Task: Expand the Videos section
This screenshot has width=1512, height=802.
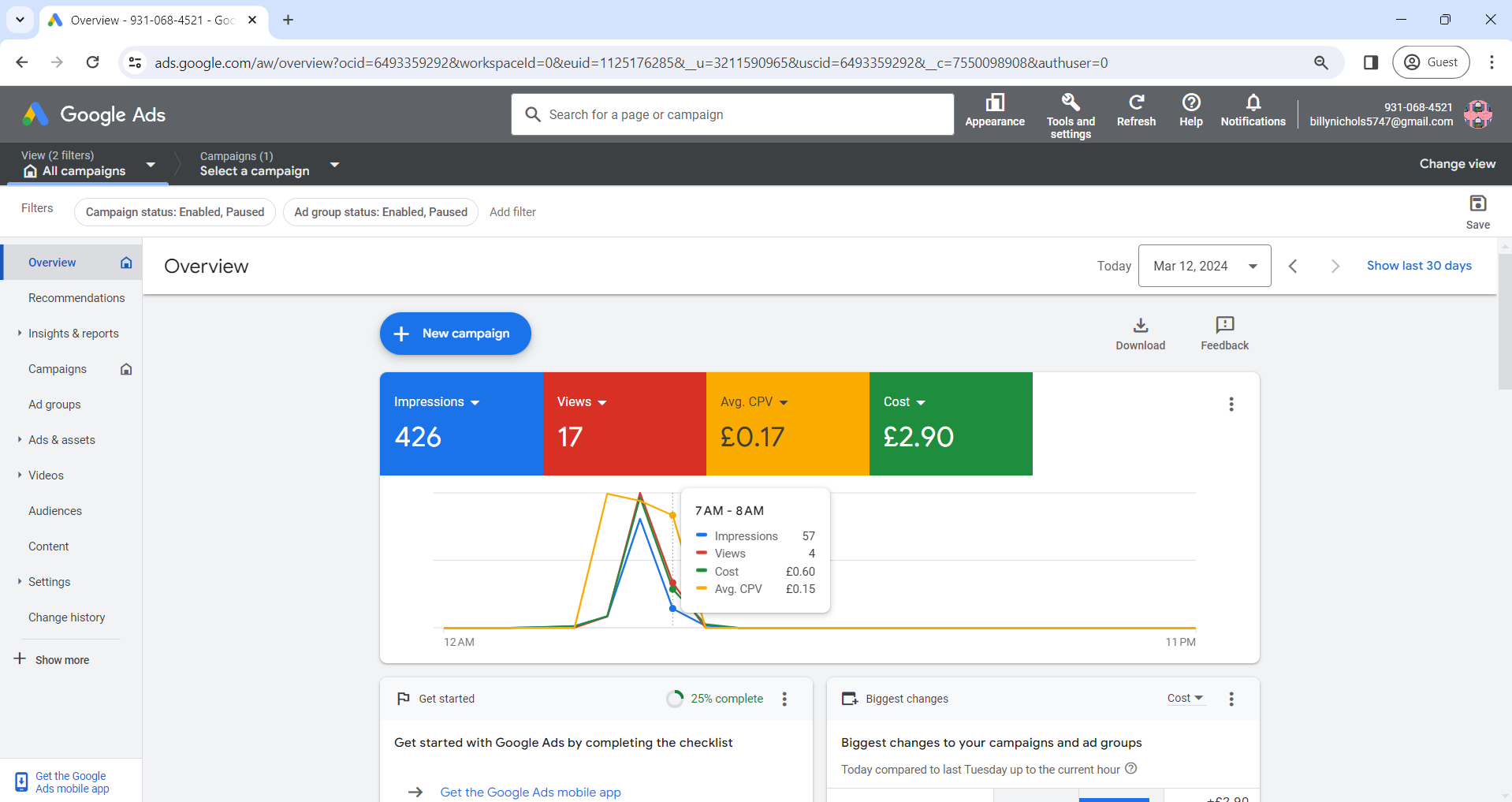Action: [46, 476]
